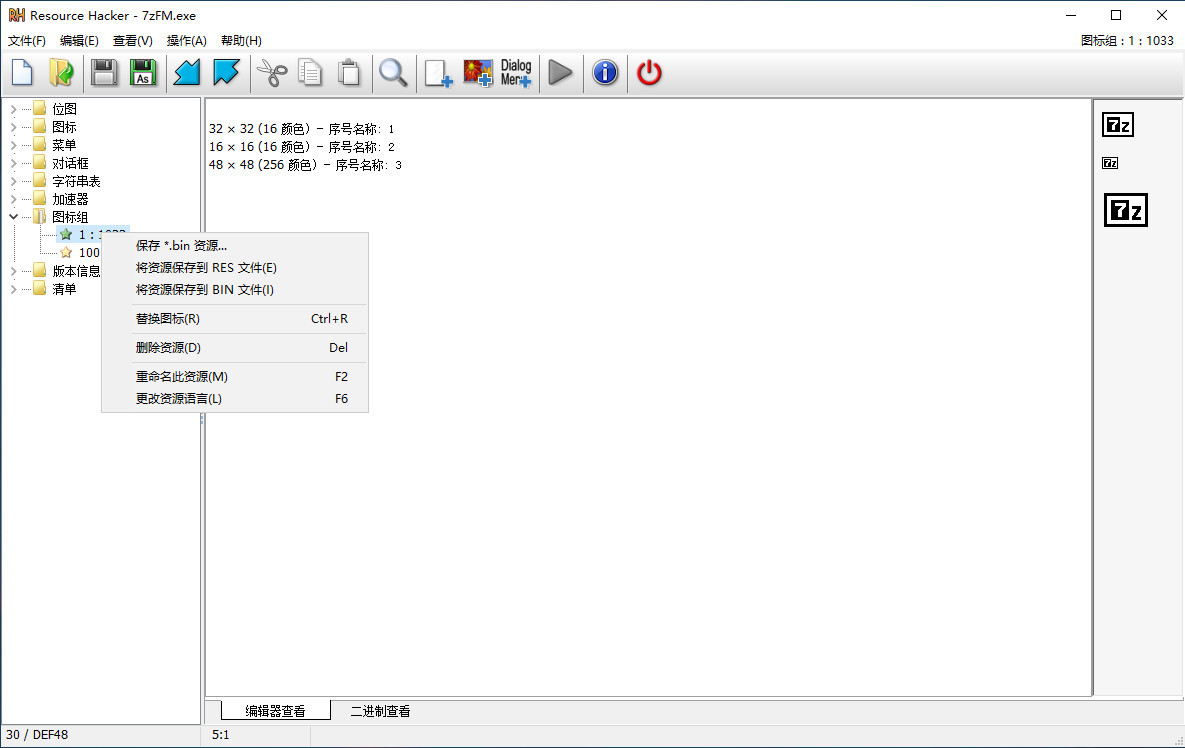Click the line 16 x 16 (16 颜色)

pos(302,147)
